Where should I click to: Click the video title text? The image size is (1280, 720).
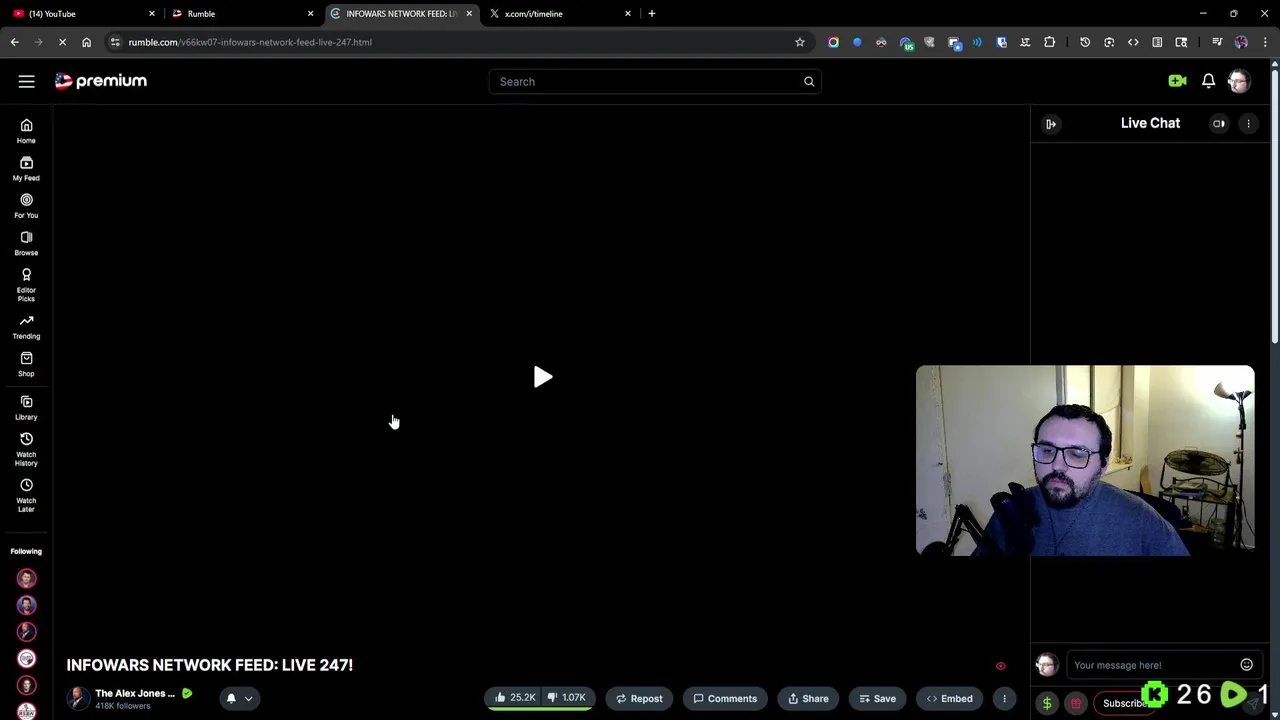pos(210,665)
